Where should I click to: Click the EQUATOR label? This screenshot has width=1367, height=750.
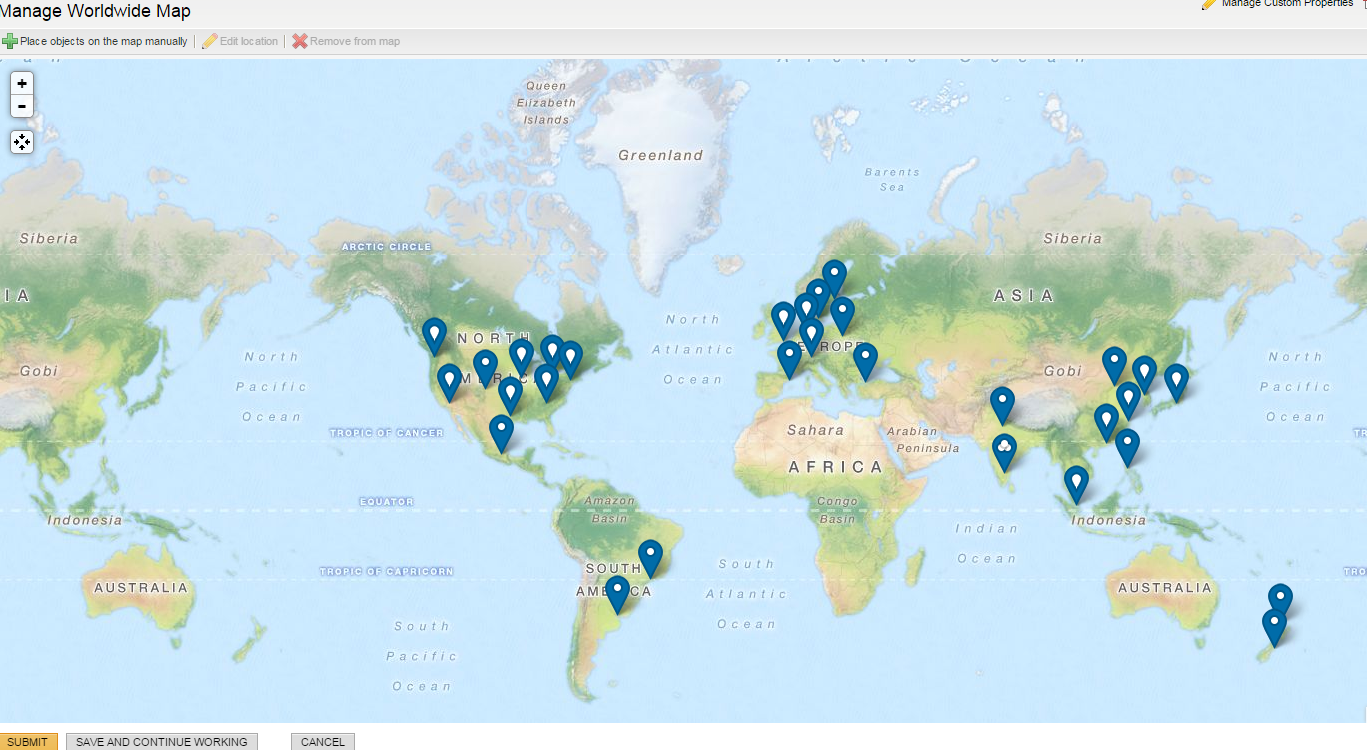click(x=386, y=501)
